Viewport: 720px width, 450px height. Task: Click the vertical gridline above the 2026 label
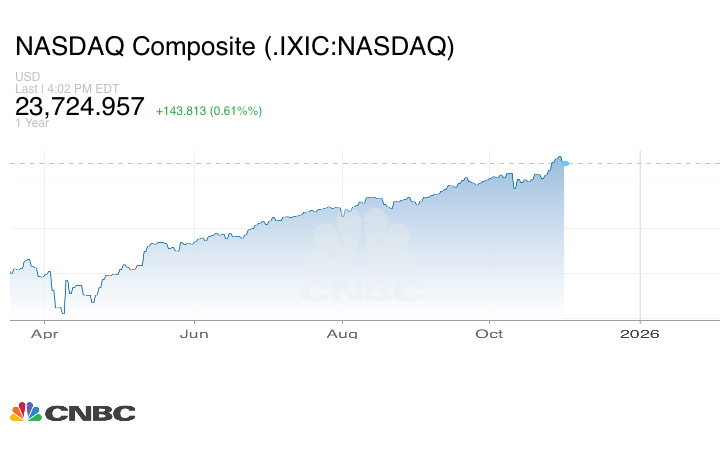click(x=640, y=240)
